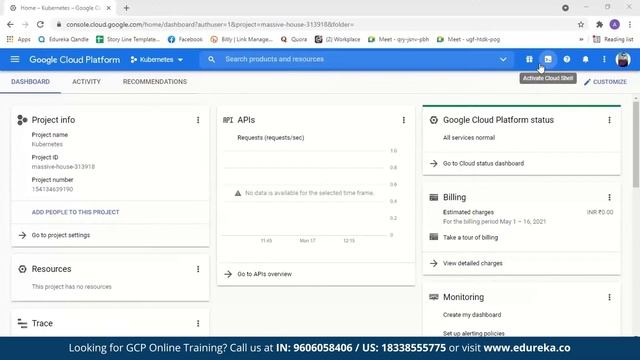Expand the search bar dropdown arrow

coord(503,60)
